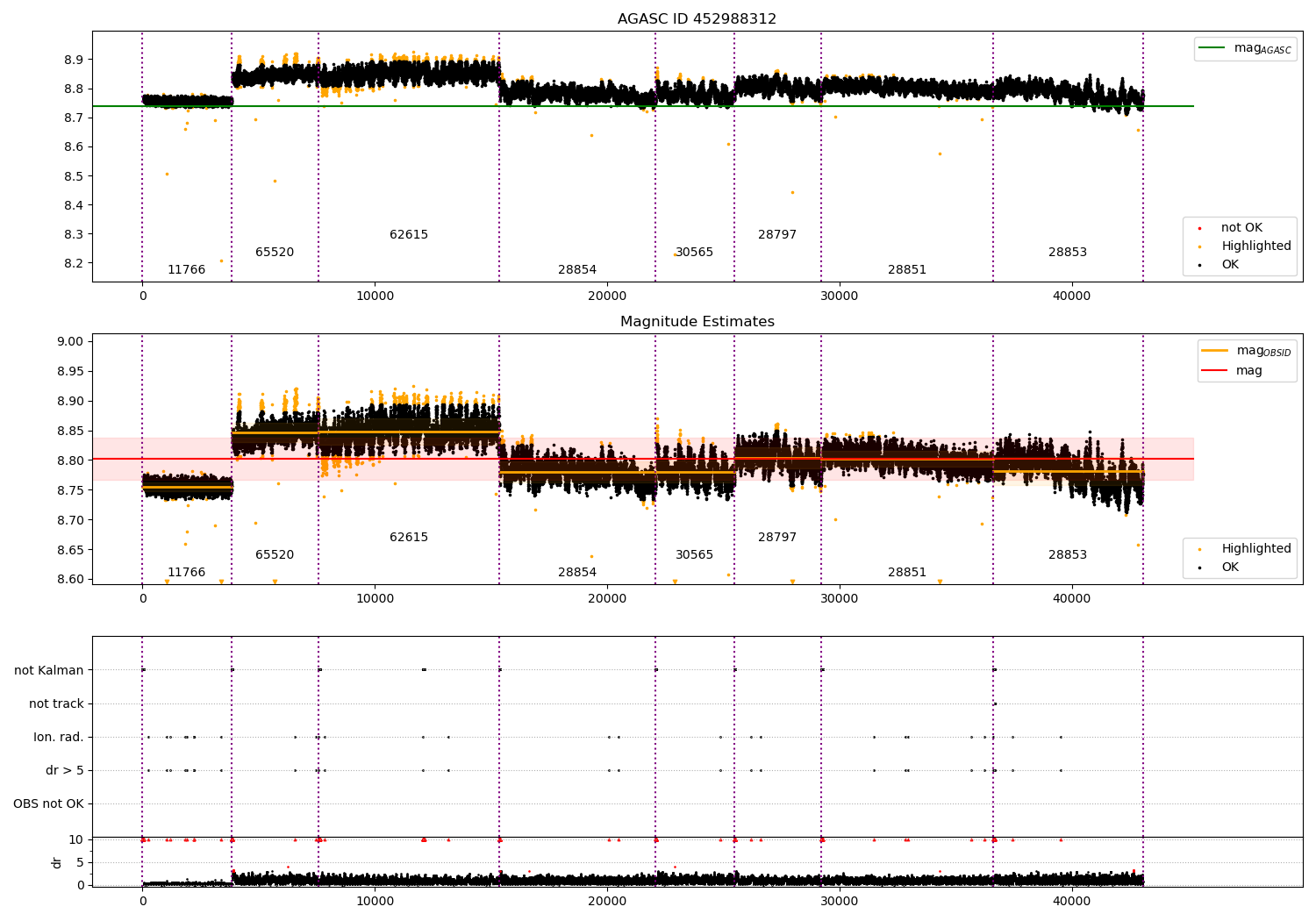
Task: Click 62615 label in Magnitude Estimates plot
Action: 409,538
